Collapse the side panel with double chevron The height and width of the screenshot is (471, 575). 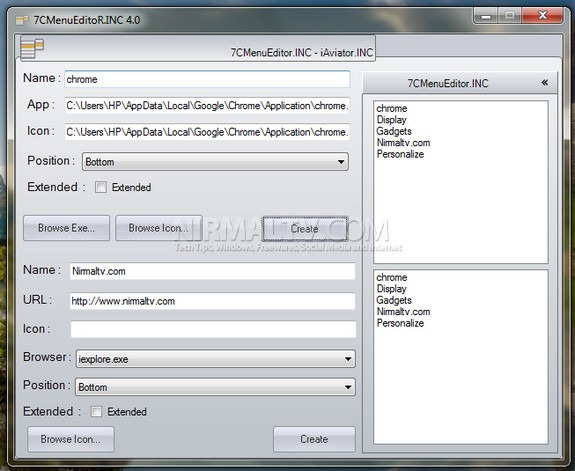[x=545, y=83]
